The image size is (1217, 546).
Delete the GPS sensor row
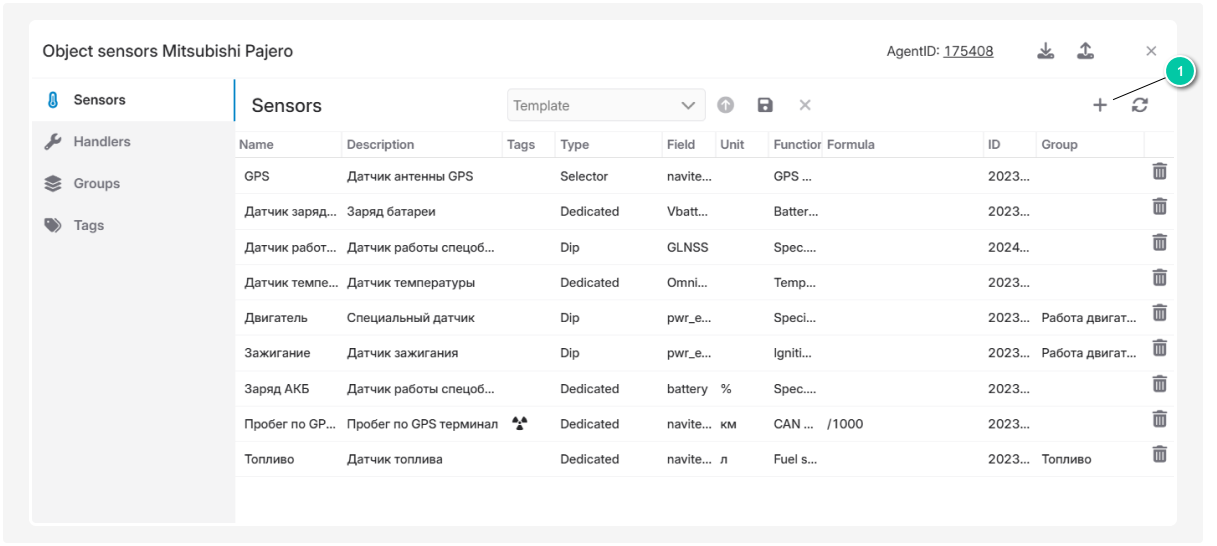pos(1159,172)
